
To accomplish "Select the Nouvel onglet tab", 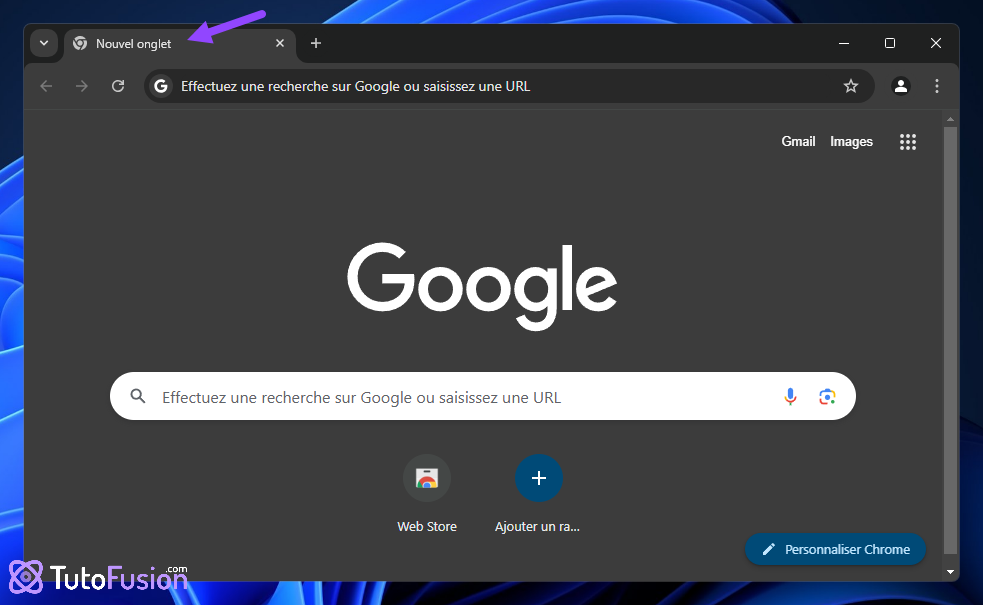I will coord(179,43).
